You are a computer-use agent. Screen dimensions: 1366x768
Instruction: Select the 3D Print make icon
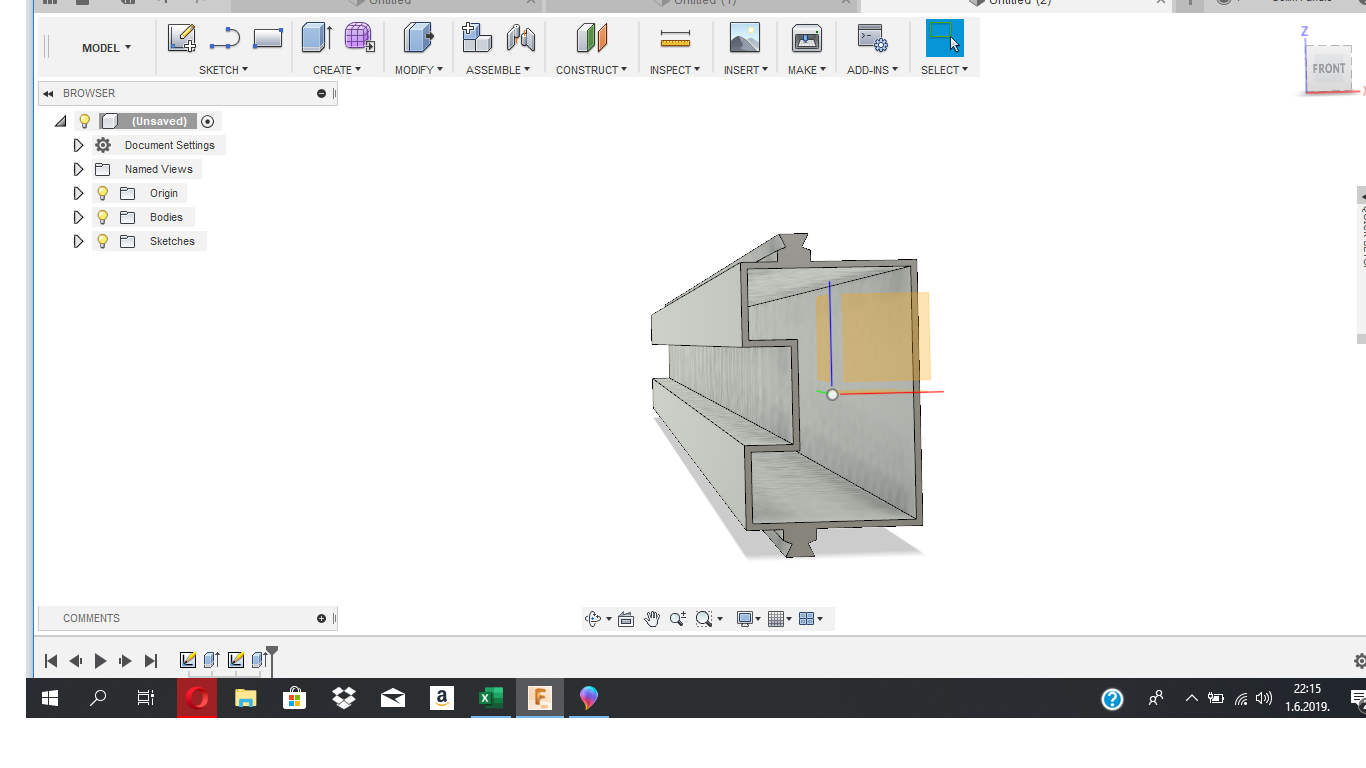click(x=806, y=39)
